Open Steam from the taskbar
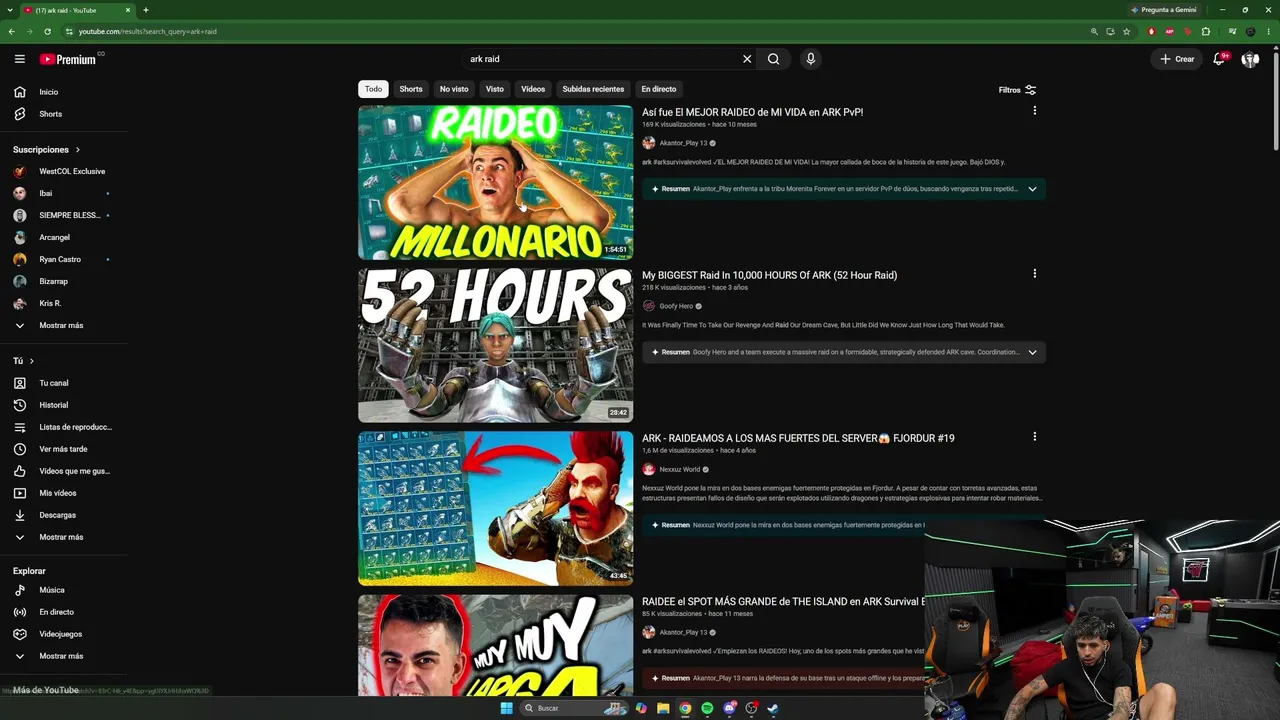The image size is (1280, 720). pos(773,708)
